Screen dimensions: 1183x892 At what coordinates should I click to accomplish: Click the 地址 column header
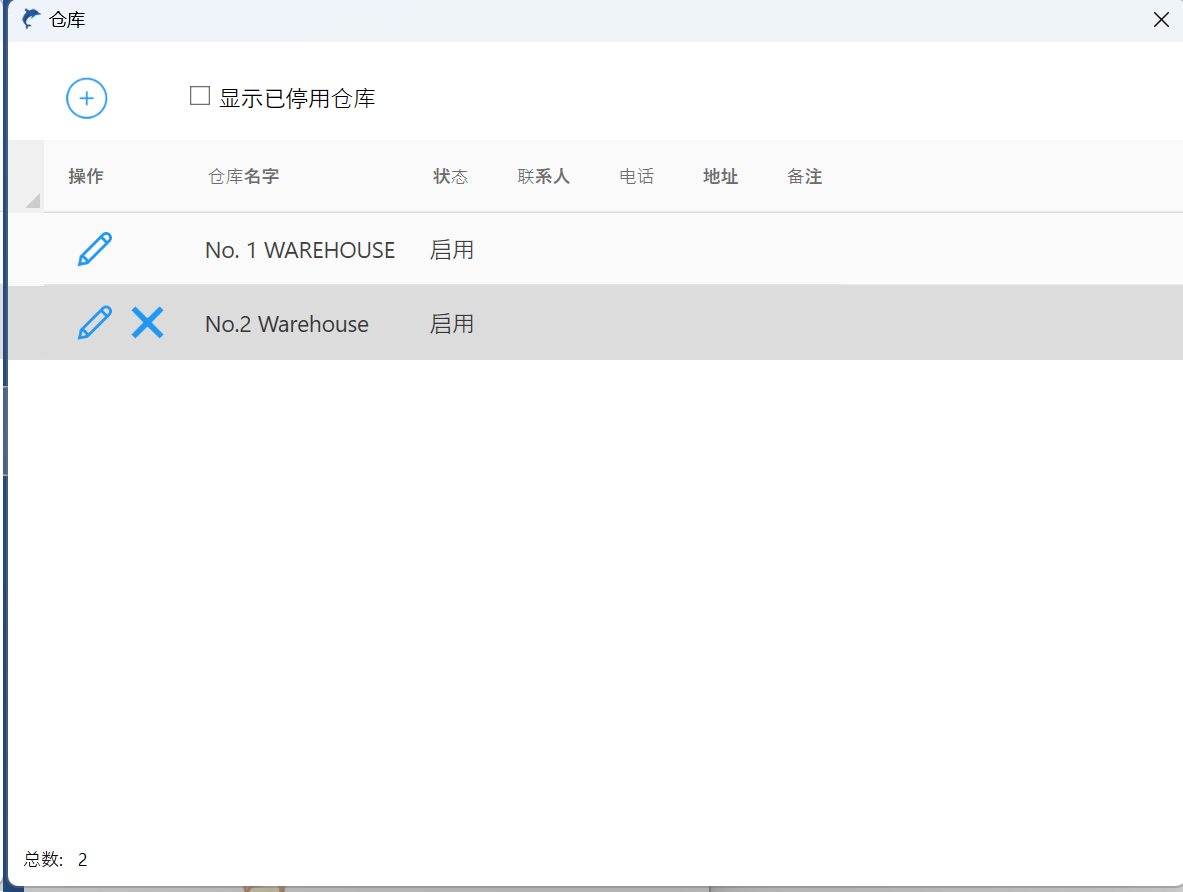tap(720, 177)
